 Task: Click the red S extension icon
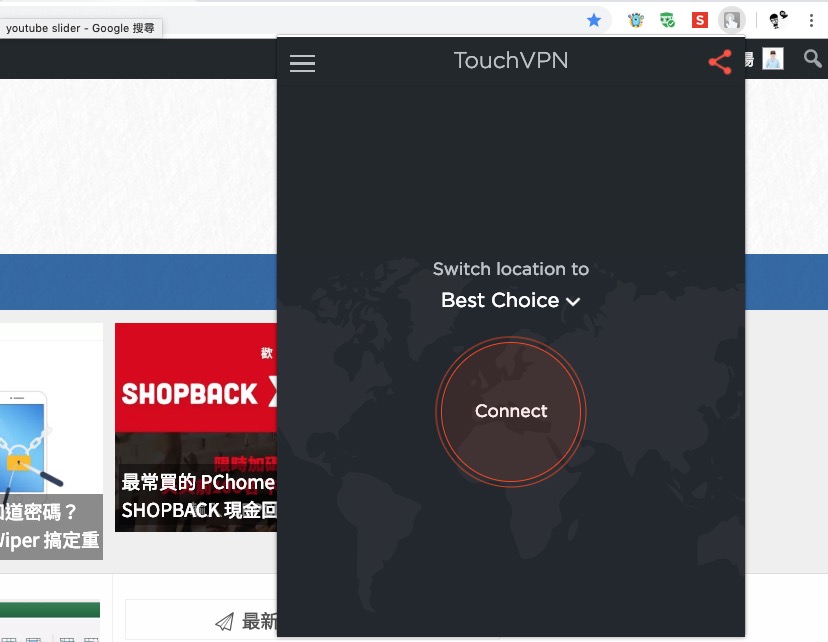700,21
